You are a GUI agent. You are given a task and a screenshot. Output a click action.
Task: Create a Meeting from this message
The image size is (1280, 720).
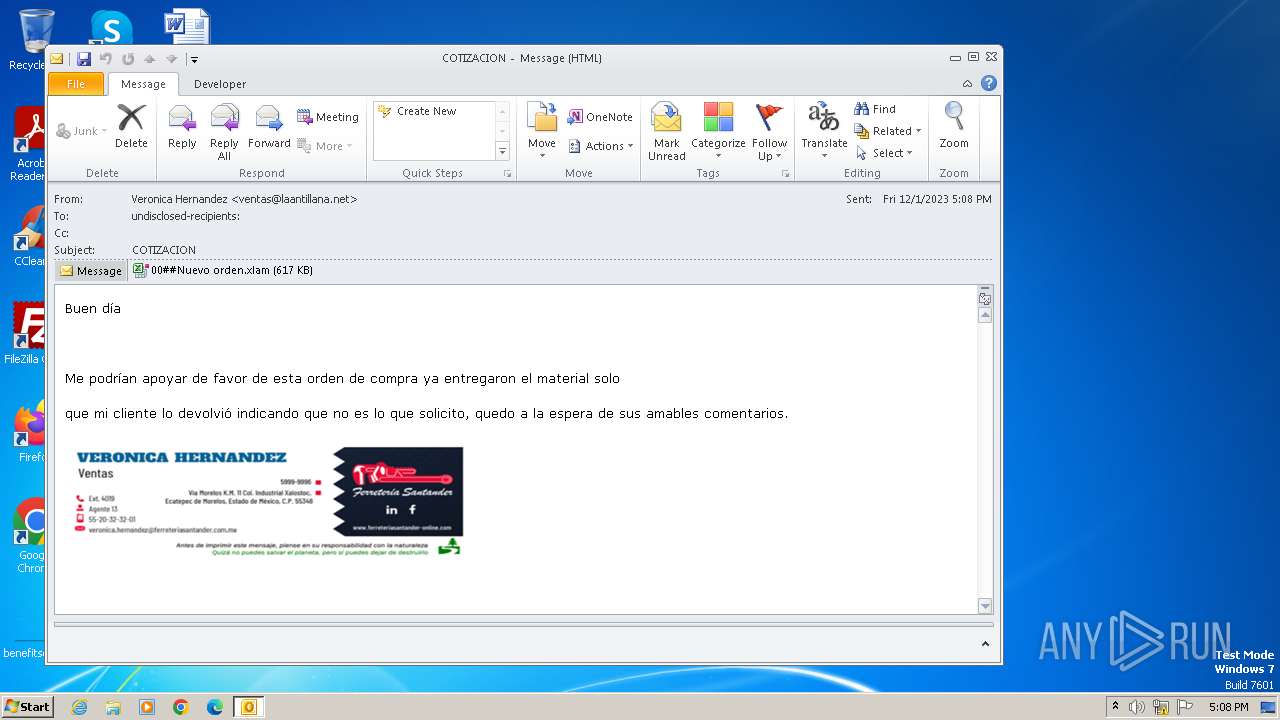[328, 117]
